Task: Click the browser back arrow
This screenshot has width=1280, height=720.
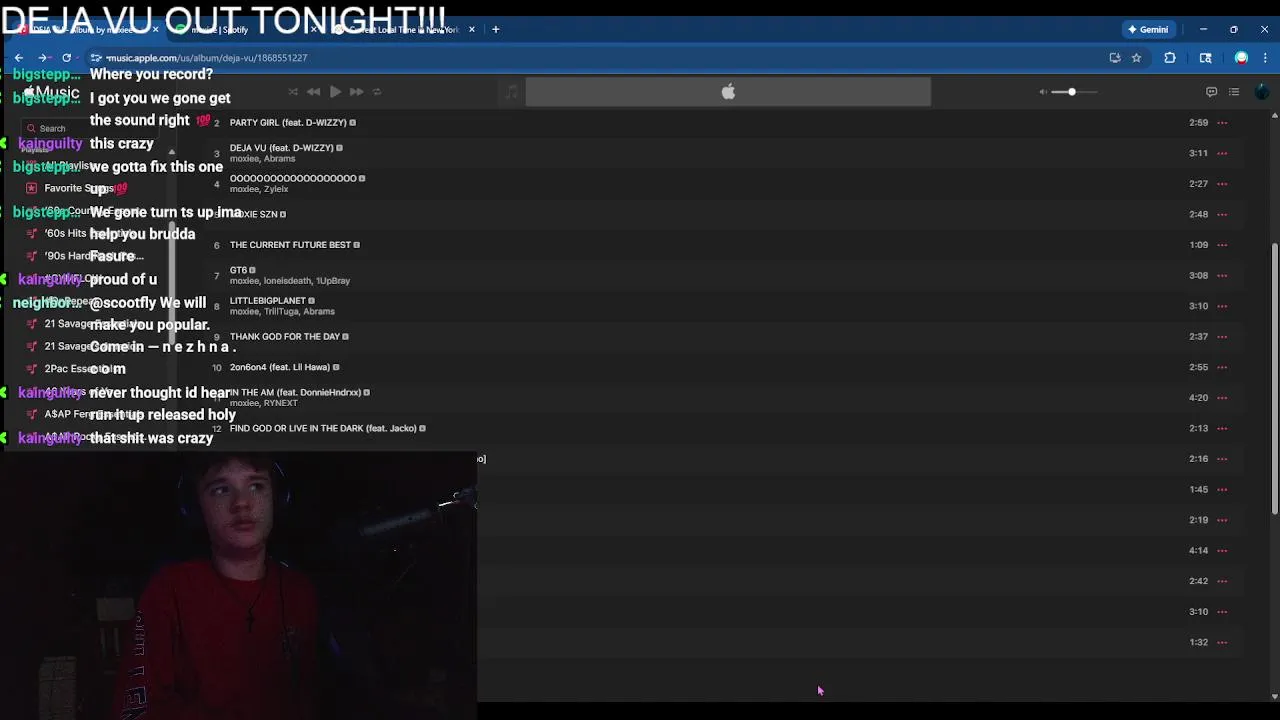Action: click(x=19, y=58)
